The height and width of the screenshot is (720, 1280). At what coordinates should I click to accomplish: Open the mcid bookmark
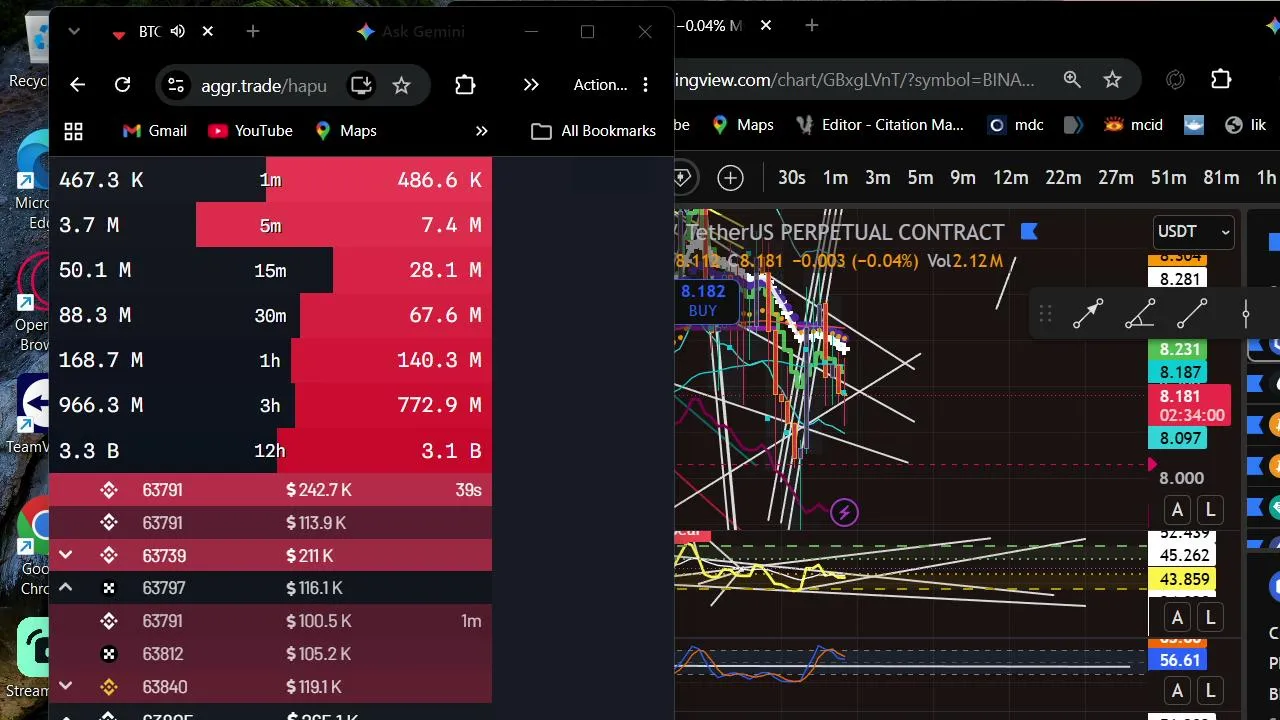(x=1133, y=125)
